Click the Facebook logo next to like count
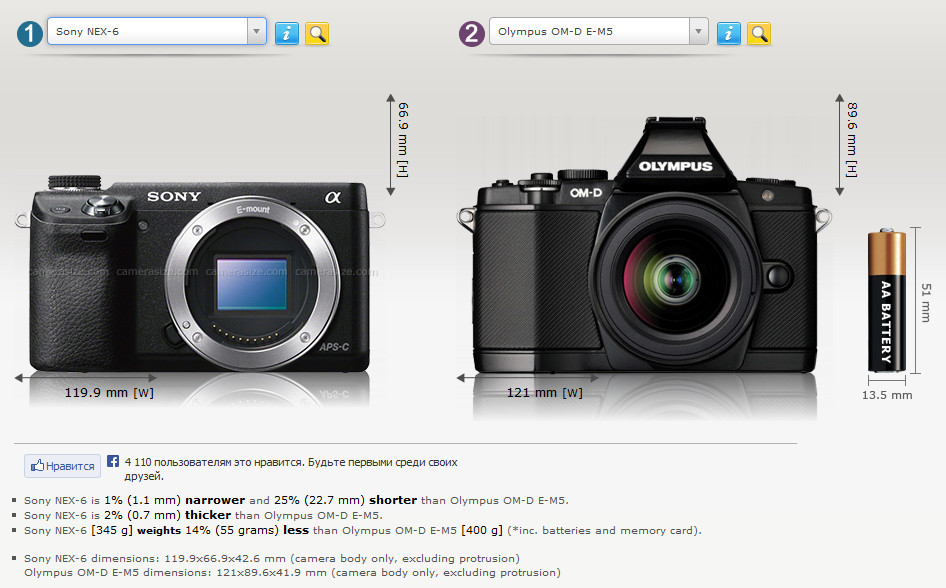Screen dimensions: 946x588 click(113, 462)
